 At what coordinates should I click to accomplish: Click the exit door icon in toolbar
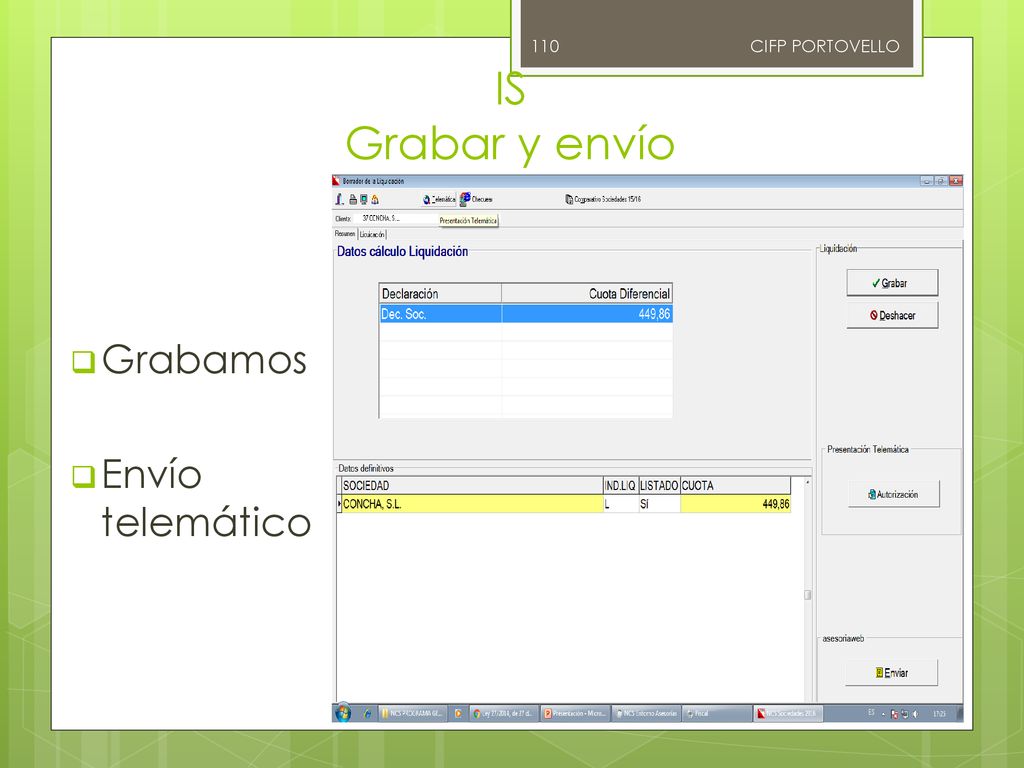pos(339,199)
